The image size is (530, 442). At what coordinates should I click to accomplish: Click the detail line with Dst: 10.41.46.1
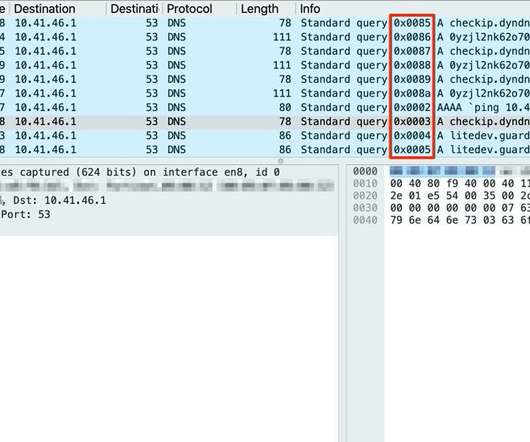tap(169, 200)
